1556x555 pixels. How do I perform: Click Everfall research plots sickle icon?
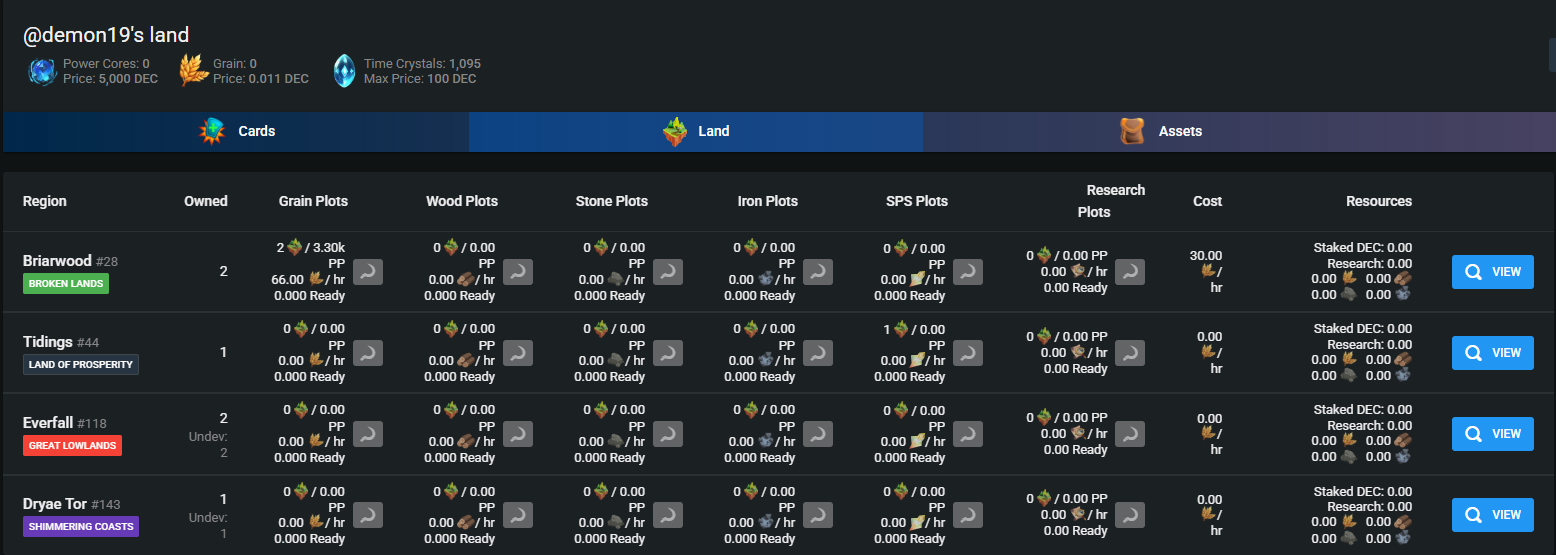[1130, 434]
